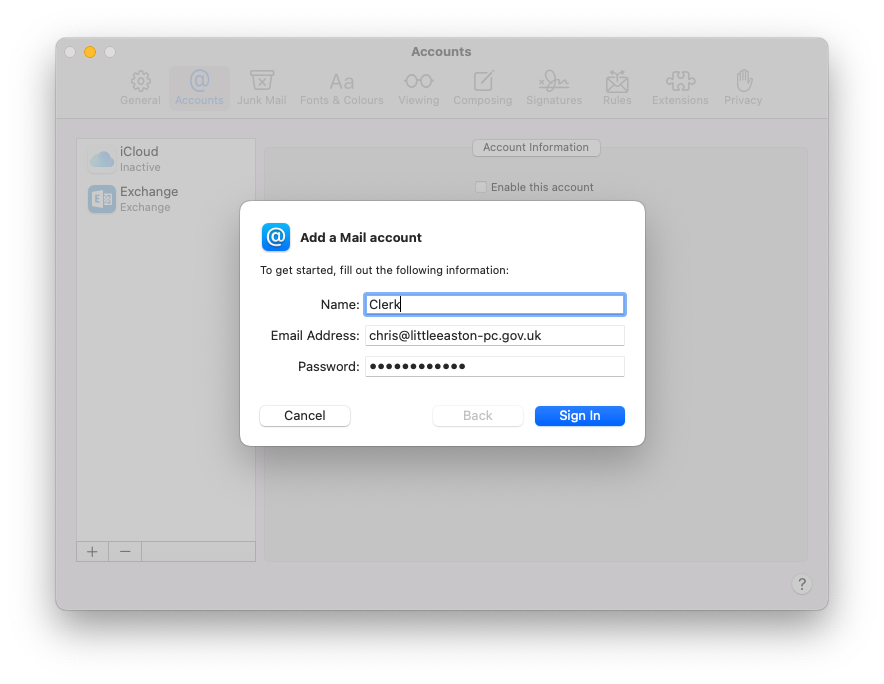Viewport: 884px width, 684px height.
Task: Click the Add a Mail account heading
Action: pyautogui.click(x=361, y=237)
